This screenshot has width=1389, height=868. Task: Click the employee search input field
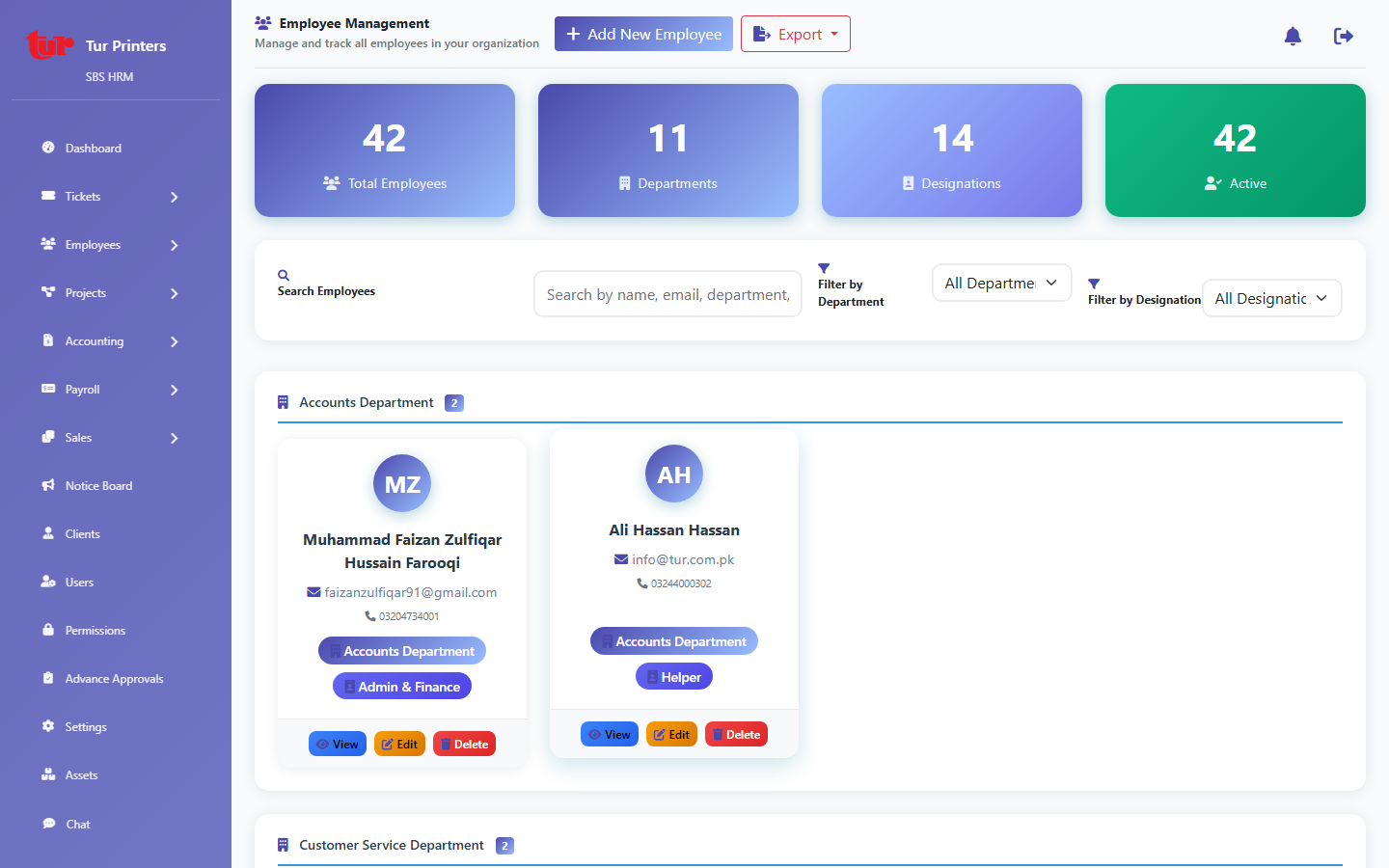pos(667,294)
